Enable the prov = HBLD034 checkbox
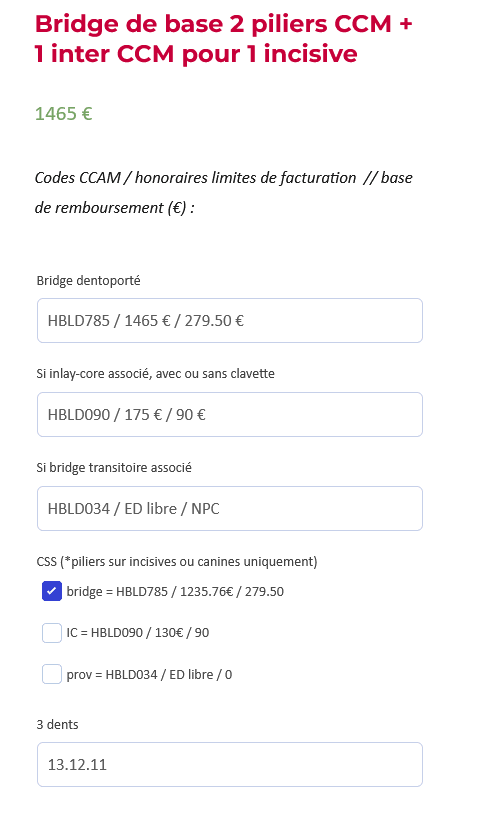The image size is (497, 815). (x=52, y=674)
